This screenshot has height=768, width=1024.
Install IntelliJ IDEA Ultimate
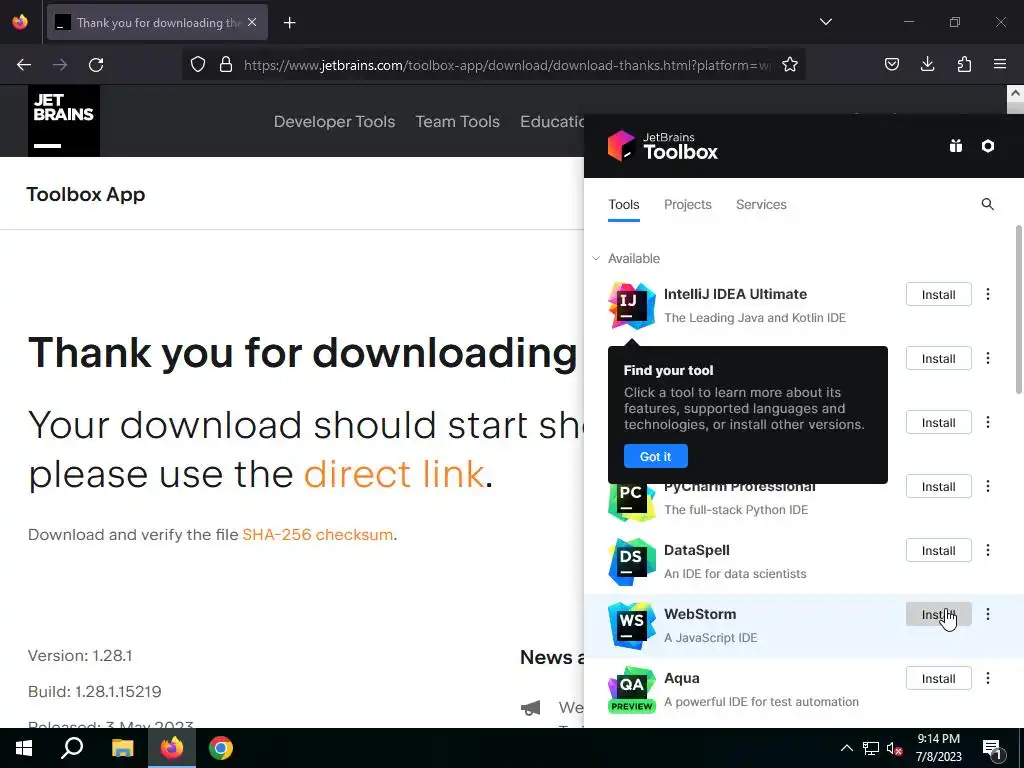[938, 295]
